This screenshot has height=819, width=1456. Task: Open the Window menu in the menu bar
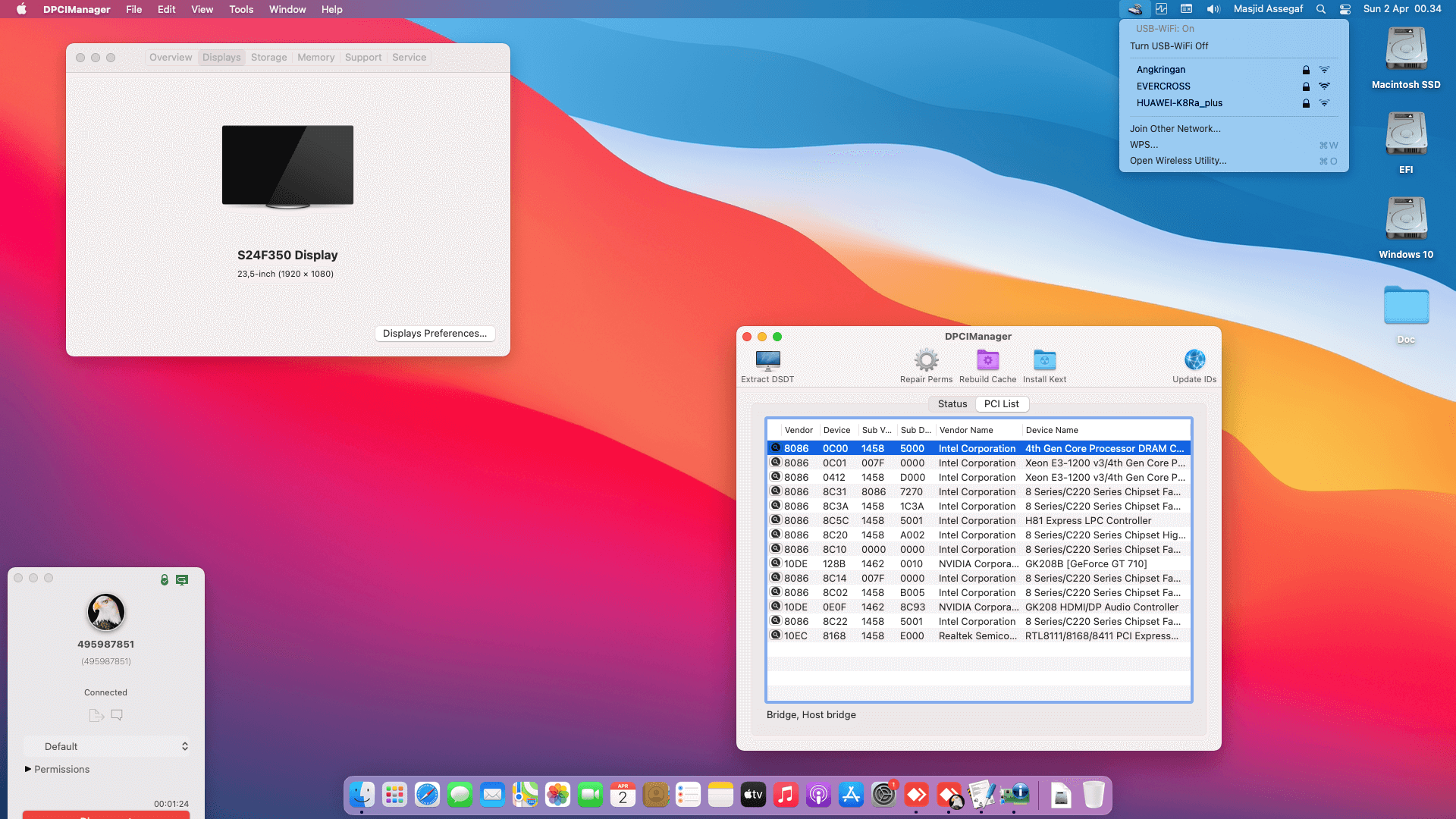point(287,9)
